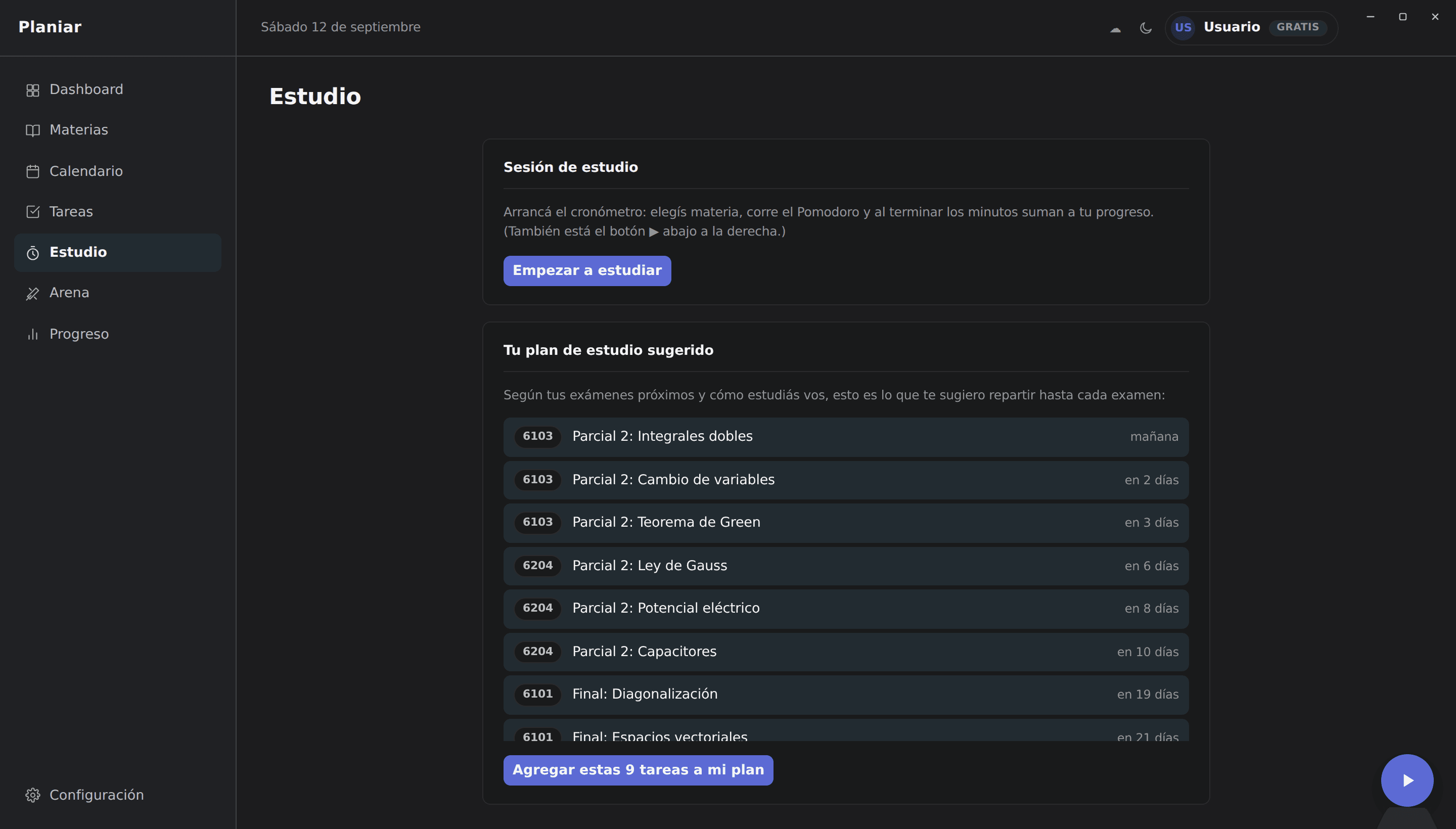Select Parcial 2: Capacitores row
The width and height of the screenshot is (1456, 829).
[x=846, y=652]
